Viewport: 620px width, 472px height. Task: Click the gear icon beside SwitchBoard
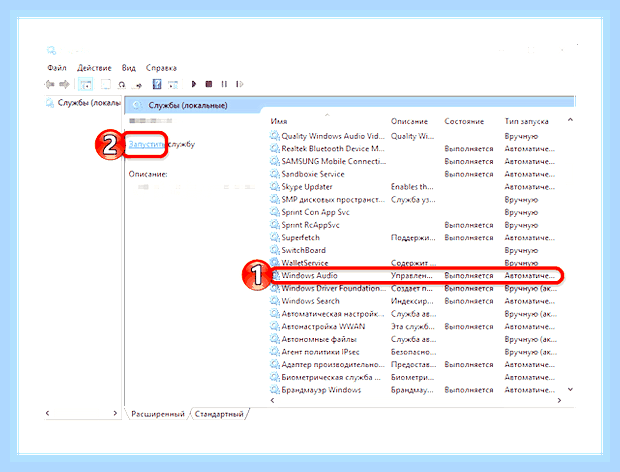(274, 250)
